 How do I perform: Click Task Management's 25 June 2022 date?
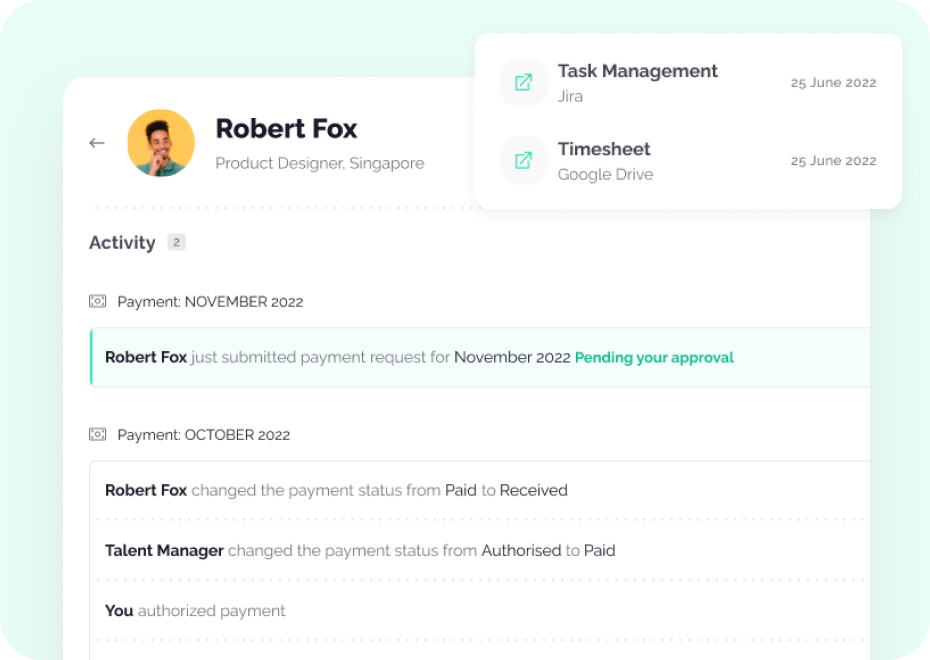click(x=833, y=83)
